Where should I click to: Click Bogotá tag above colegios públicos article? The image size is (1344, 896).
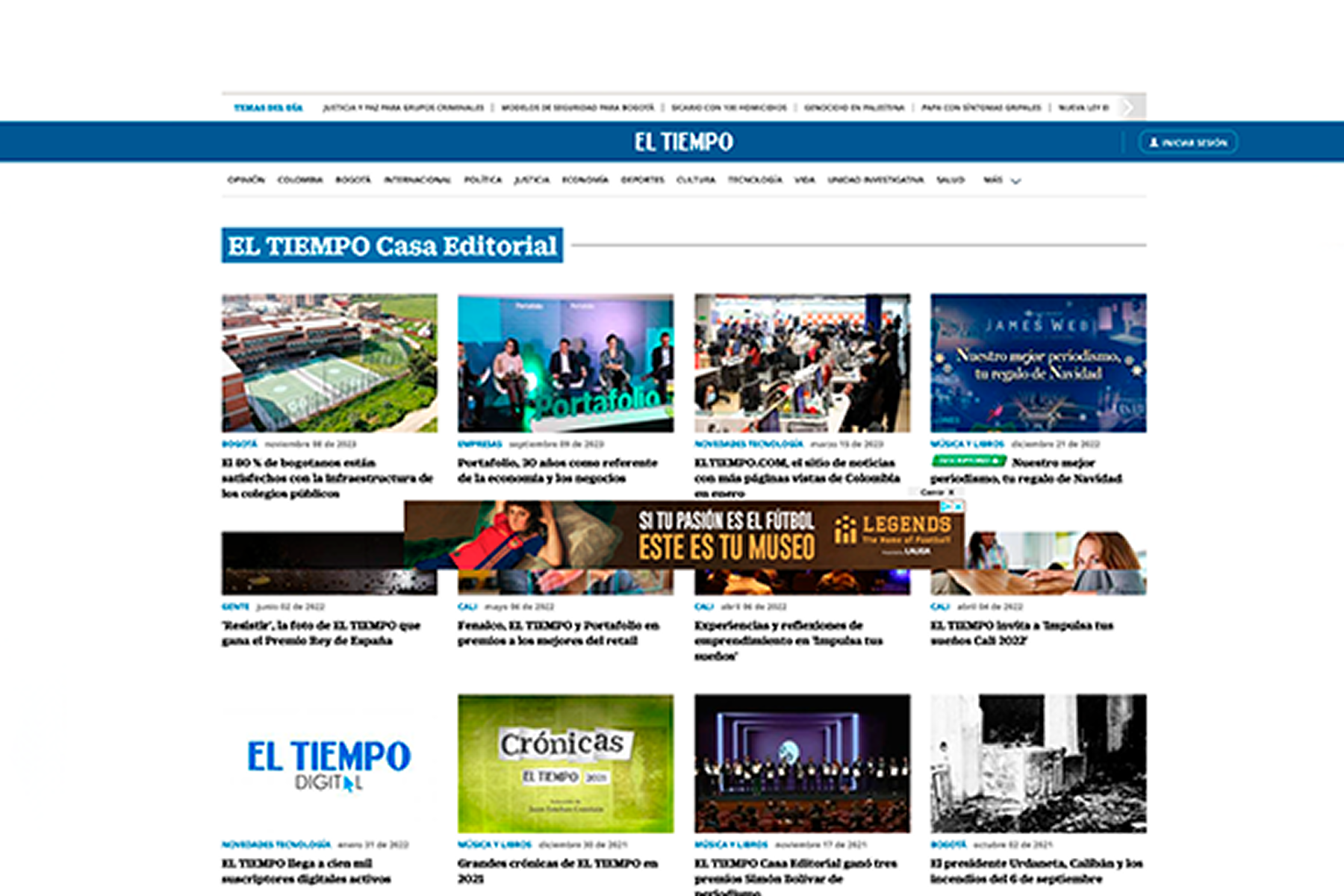(239, 444)
